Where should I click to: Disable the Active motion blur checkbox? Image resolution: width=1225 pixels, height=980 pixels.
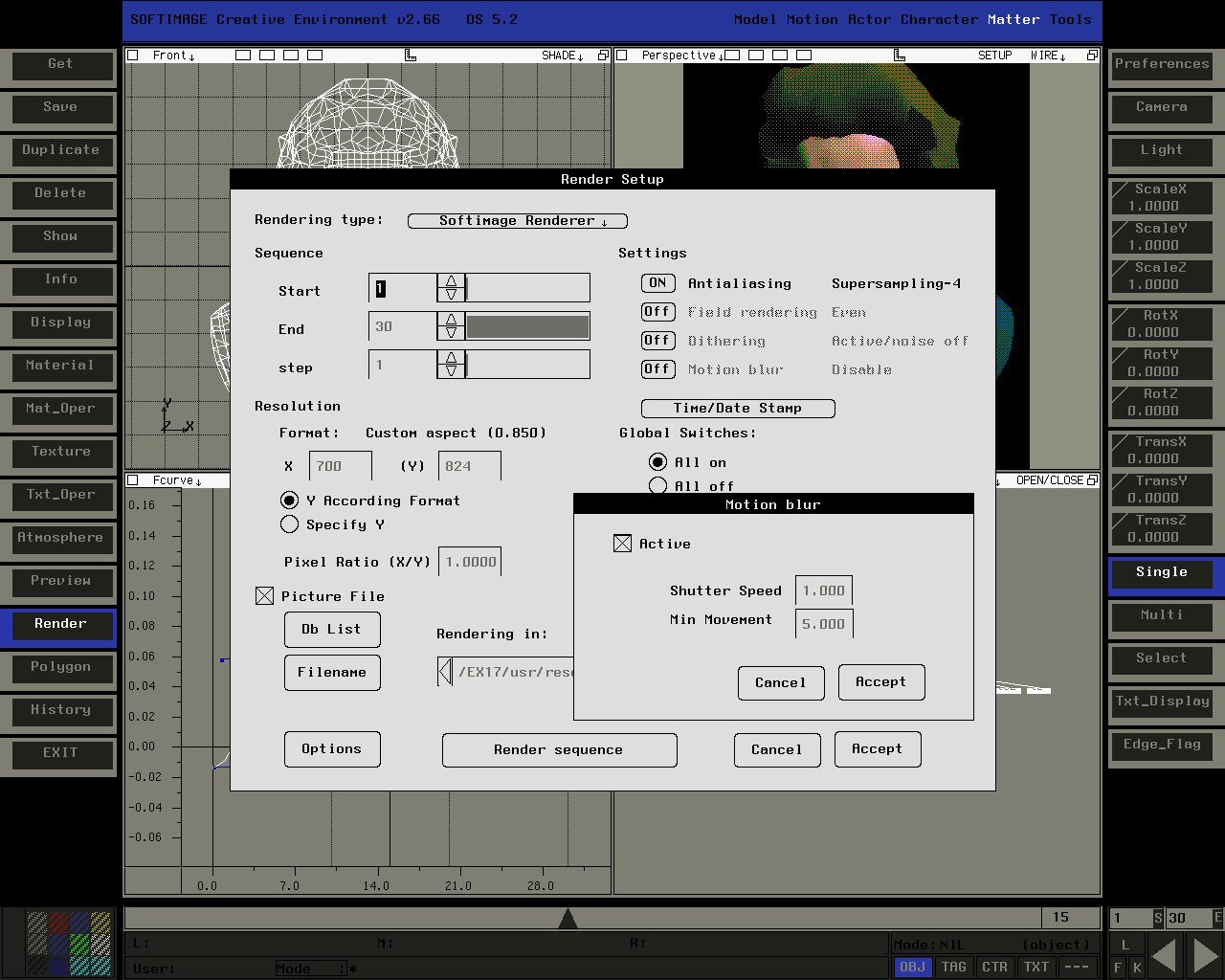click(622, 544)
